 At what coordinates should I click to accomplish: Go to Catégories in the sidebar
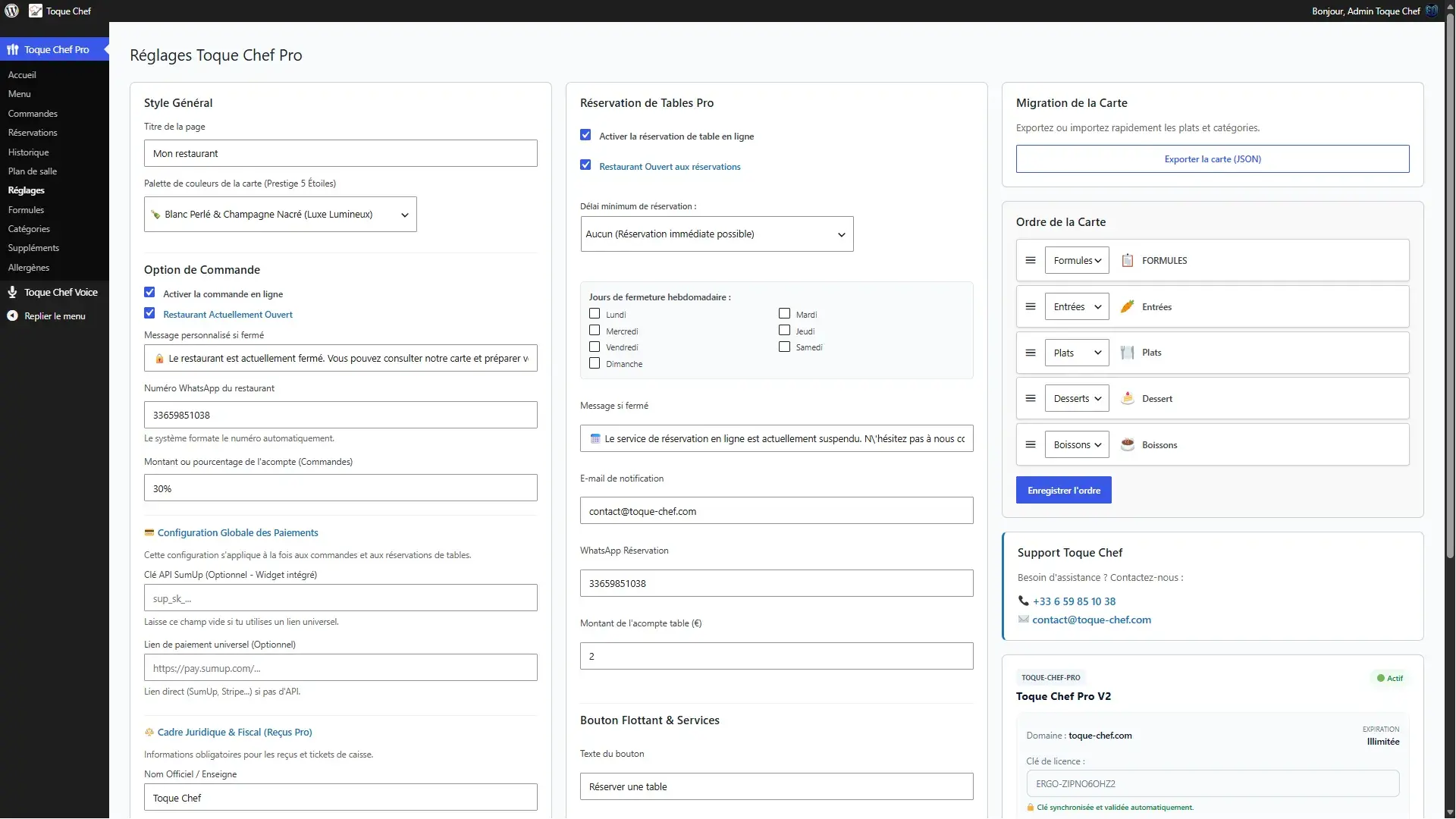click(x=29, y=229)
